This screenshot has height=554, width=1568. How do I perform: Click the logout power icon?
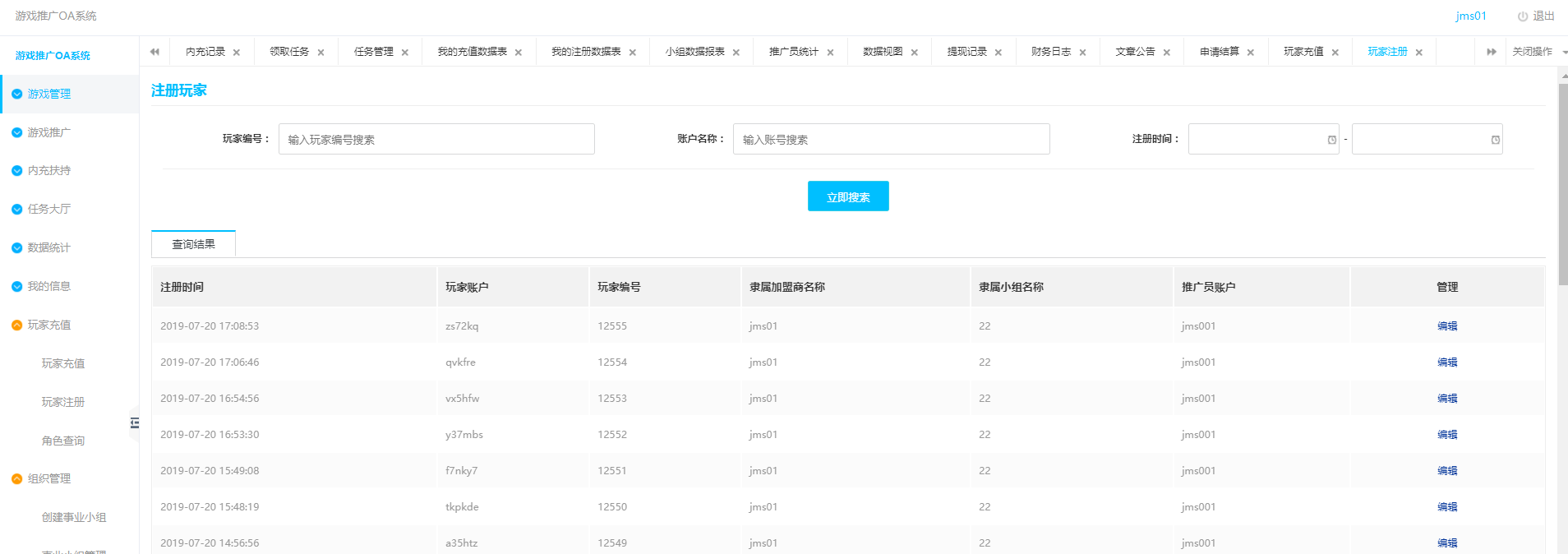coord(1522,16)
